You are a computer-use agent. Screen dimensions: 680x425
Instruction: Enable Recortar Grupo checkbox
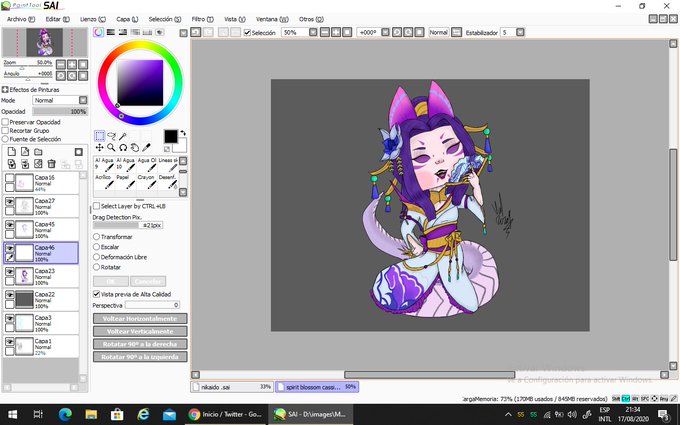[5, 131]
